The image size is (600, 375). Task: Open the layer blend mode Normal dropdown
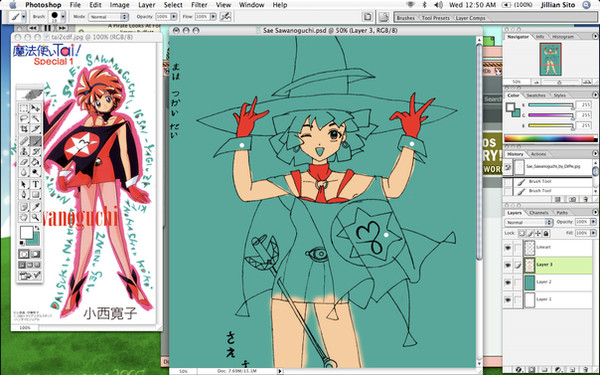coord(528,222)
